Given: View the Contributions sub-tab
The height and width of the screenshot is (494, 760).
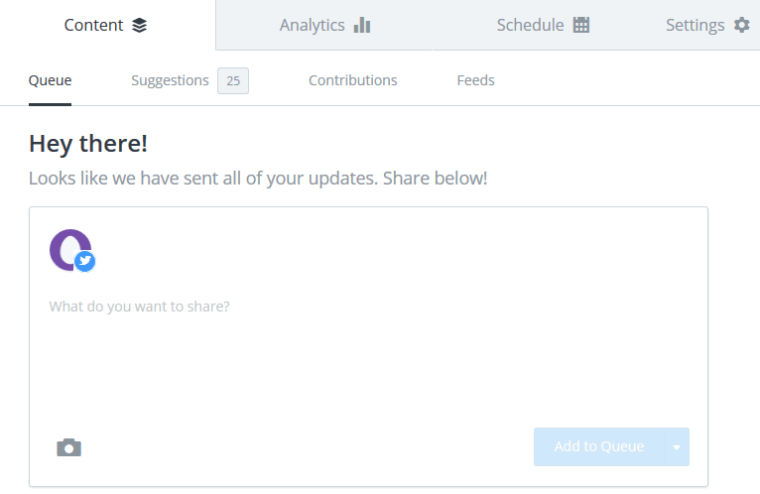Looking at the screenshot, I should pyautogui.click(x=352, y=80).
